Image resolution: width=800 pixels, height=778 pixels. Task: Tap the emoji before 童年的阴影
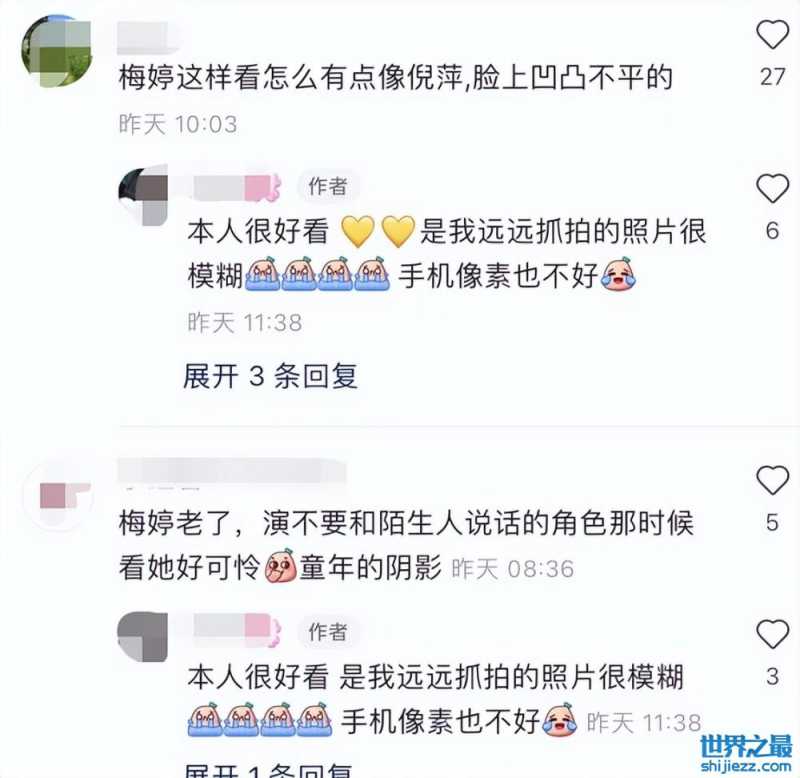point(280,566)
